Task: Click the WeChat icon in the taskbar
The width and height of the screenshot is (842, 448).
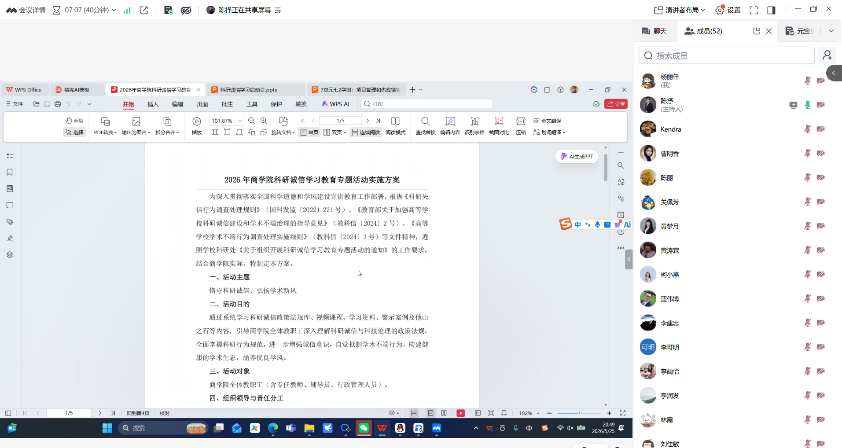Action: pyautogui.click(x=364, y=428)
